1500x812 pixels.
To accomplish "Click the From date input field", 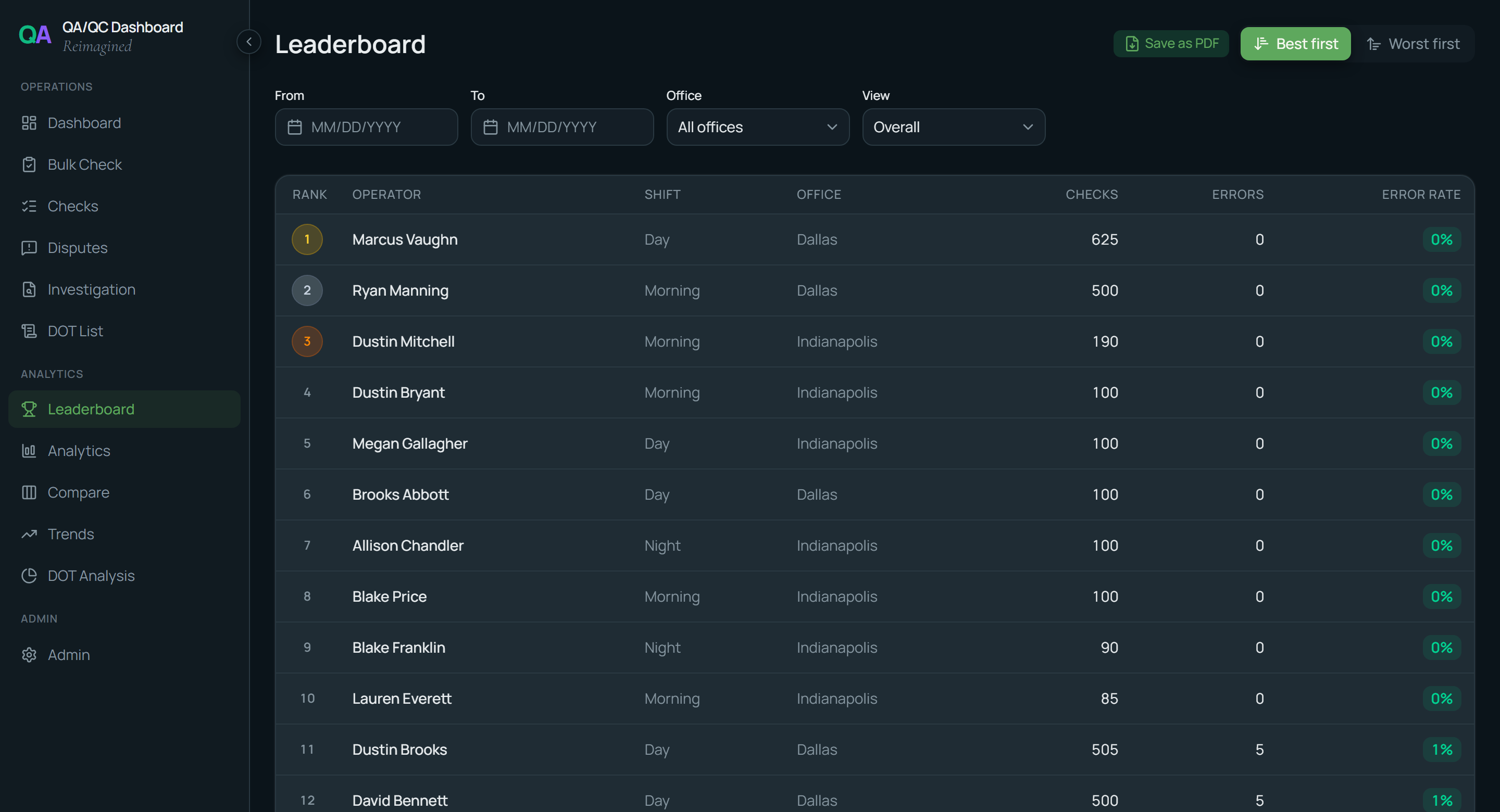I will click(x=366, y=127).
